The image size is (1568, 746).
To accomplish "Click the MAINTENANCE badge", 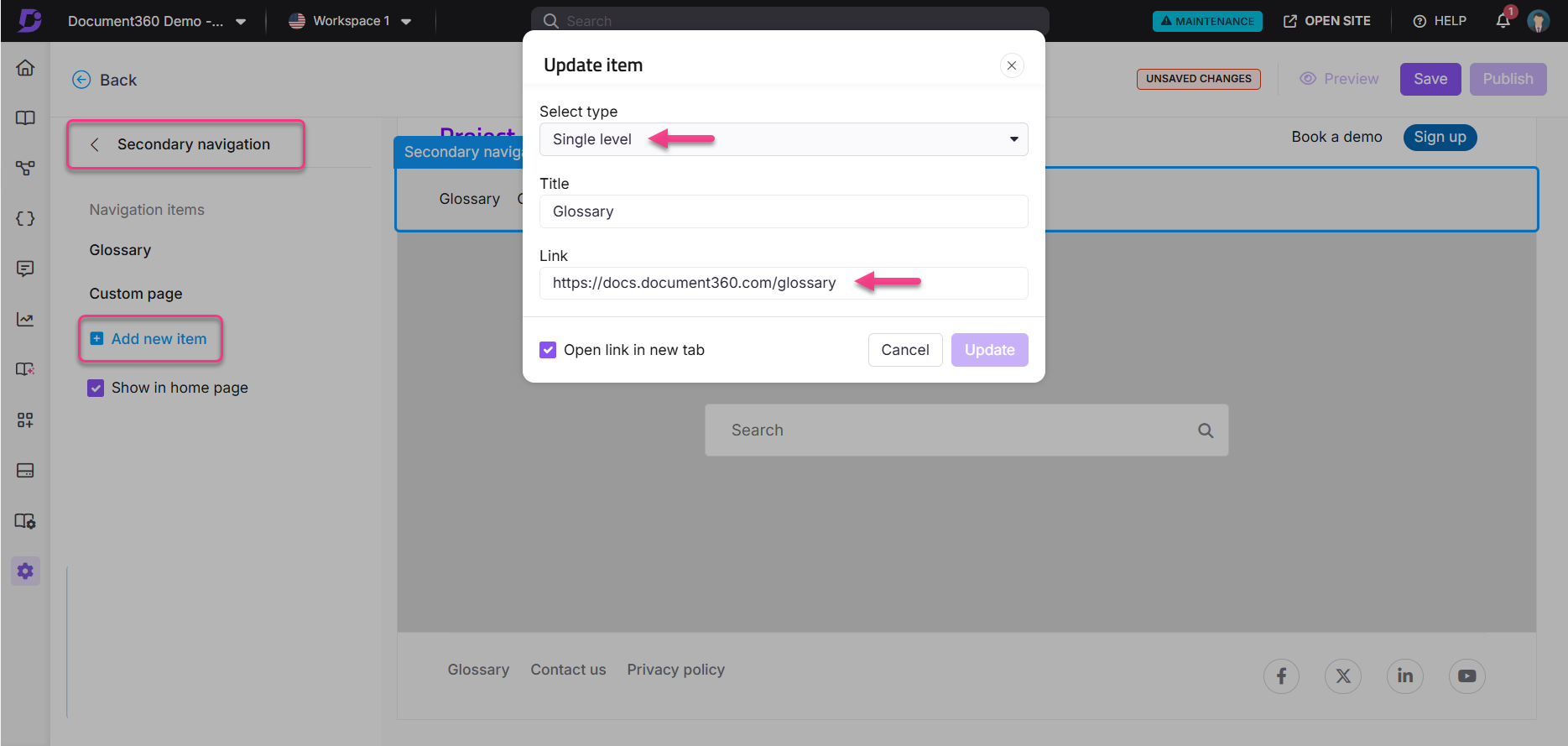I will (x=1207, y=21).
